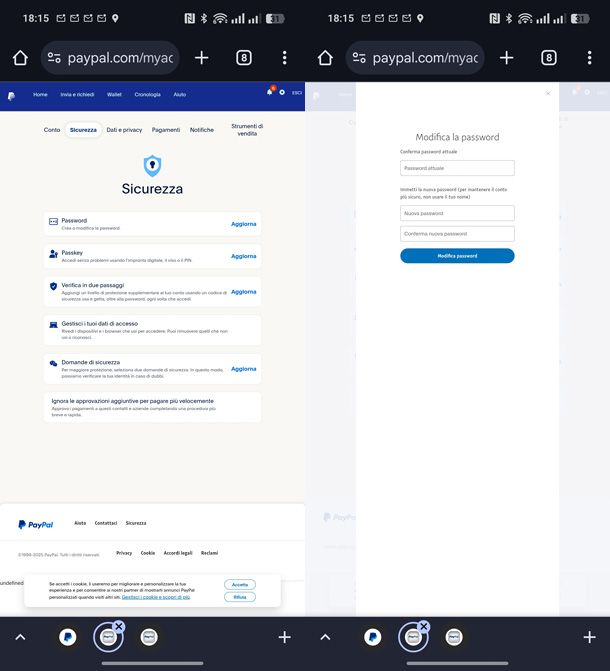This screenshot has height=671, width=610.
Task: Click PayPal footer logo on left phone
Action: [36, 525]
